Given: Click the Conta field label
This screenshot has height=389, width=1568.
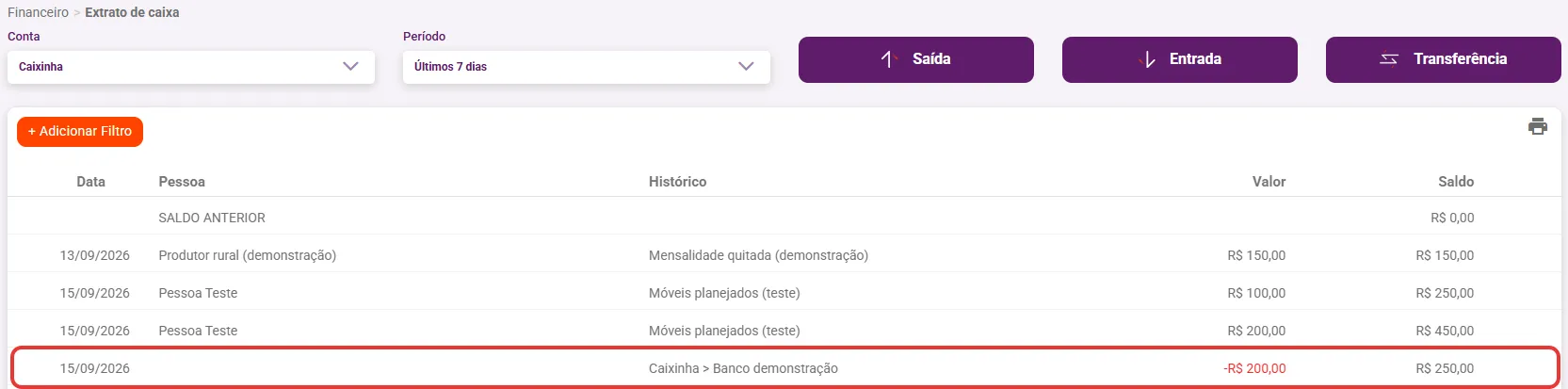Looking at the screenshot, I should [24, 36].
